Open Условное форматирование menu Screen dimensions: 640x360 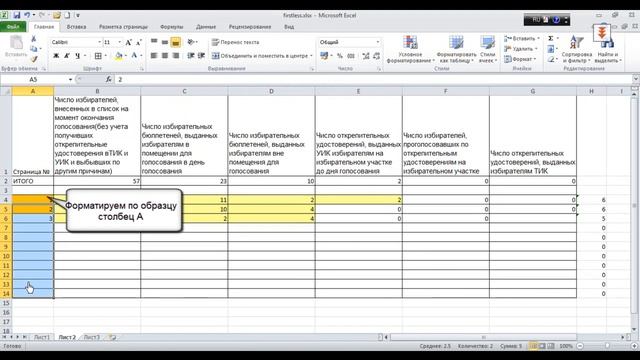click(x=410, y=49)
